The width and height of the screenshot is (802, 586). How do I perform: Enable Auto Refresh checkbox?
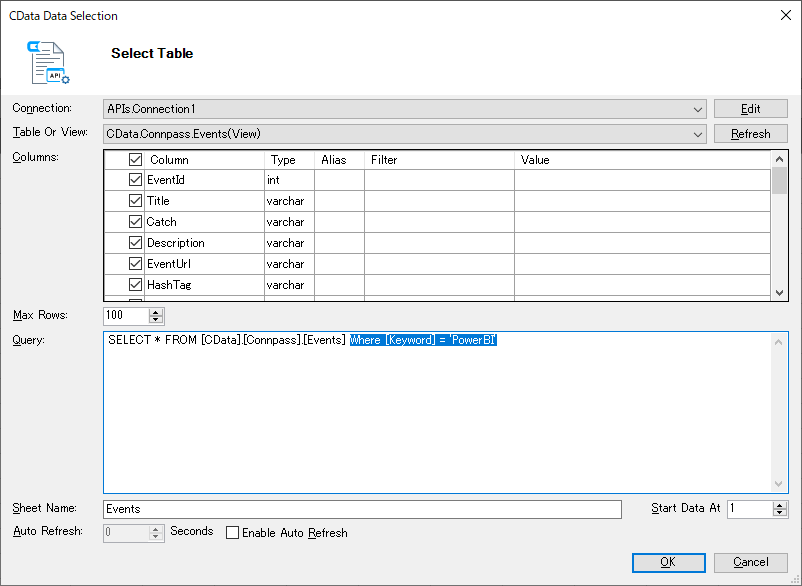233,533
